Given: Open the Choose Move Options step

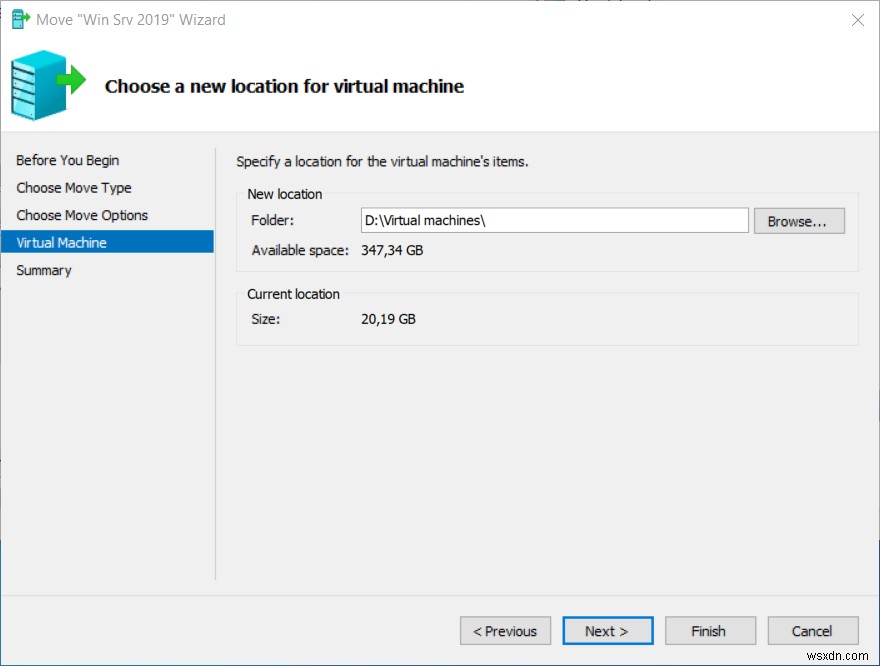Looking at the screenshot, I should tap(82, 215).
